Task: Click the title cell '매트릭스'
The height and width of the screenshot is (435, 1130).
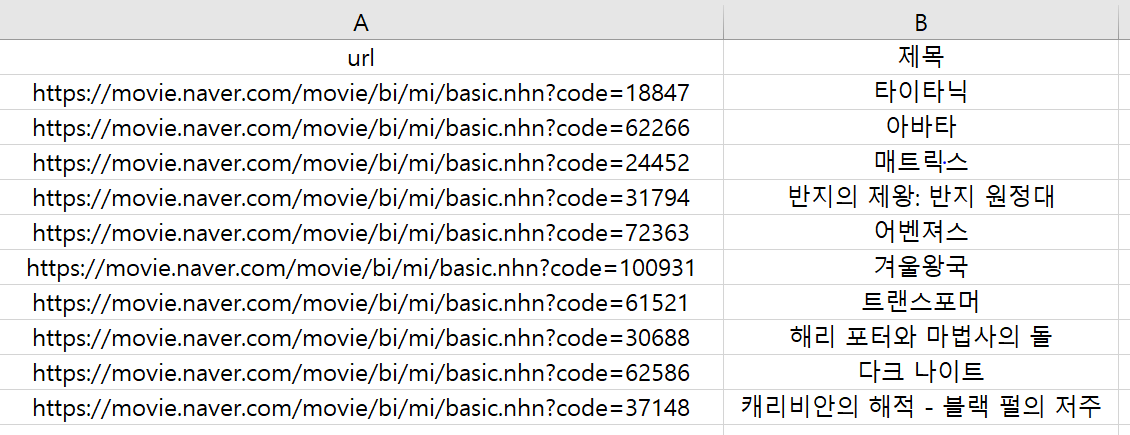Action: [921, 163]
